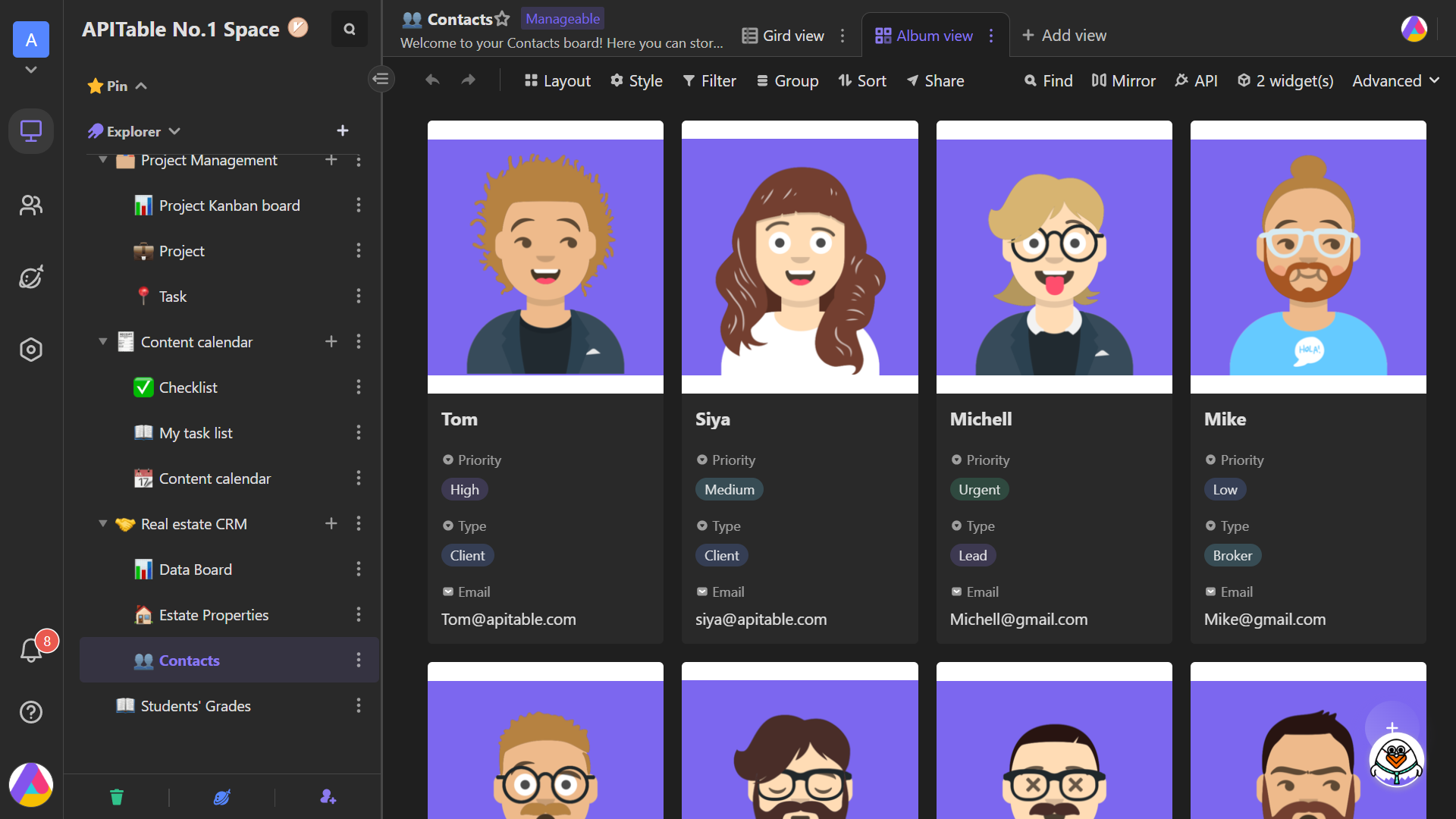Open Siya's contact card photo
The image size is (1456, 819).
pyautogui.click(x=799, y=257)
